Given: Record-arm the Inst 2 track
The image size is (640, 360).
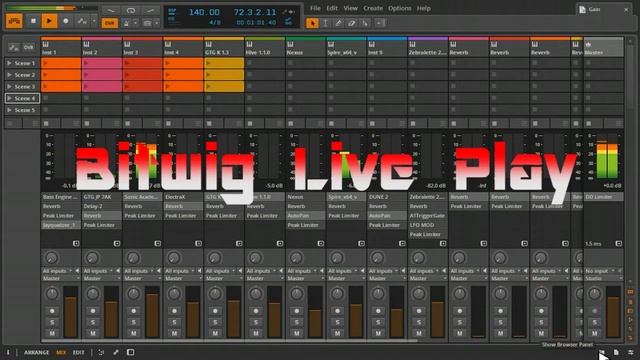Looking at the screenshot, I should tap(93, 311).
